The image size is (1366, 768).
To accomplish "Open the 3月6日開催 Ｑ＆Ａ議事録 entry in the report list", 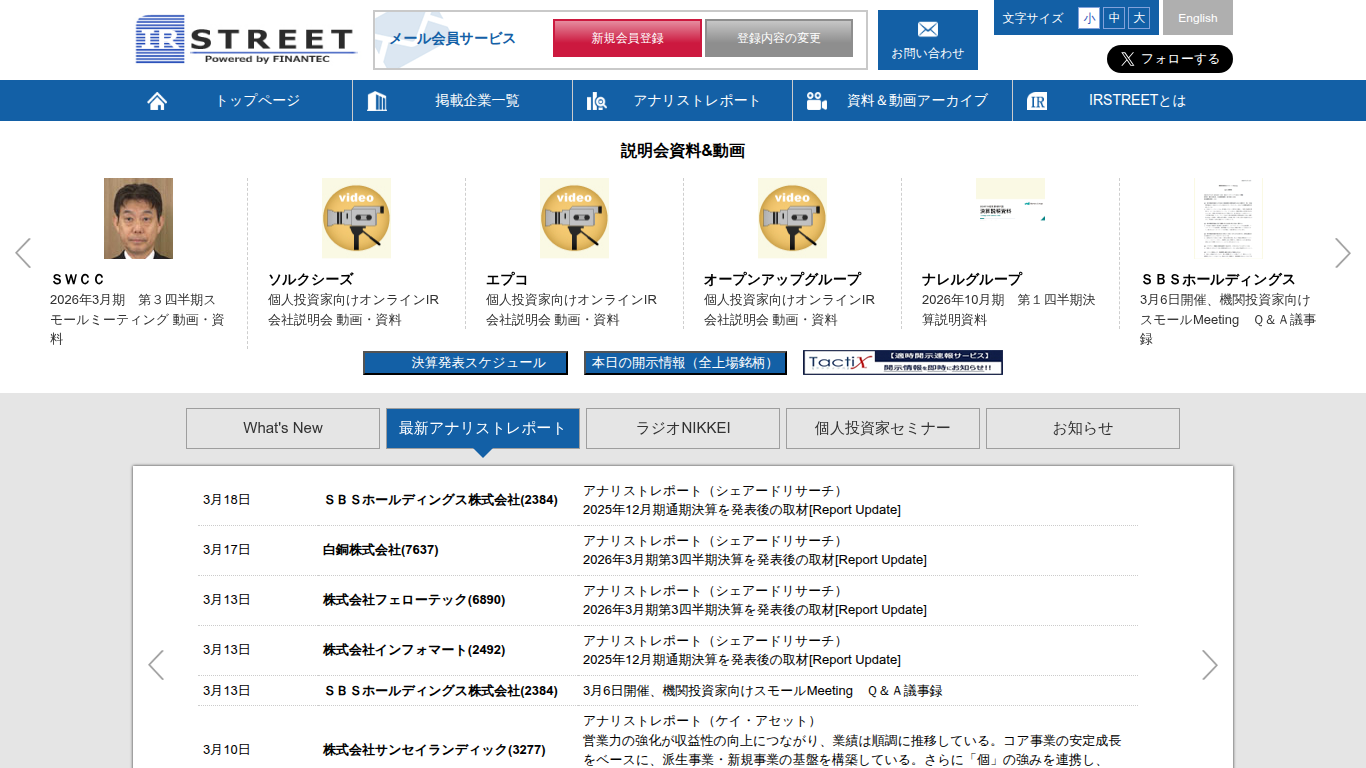I will coord(762,691).
